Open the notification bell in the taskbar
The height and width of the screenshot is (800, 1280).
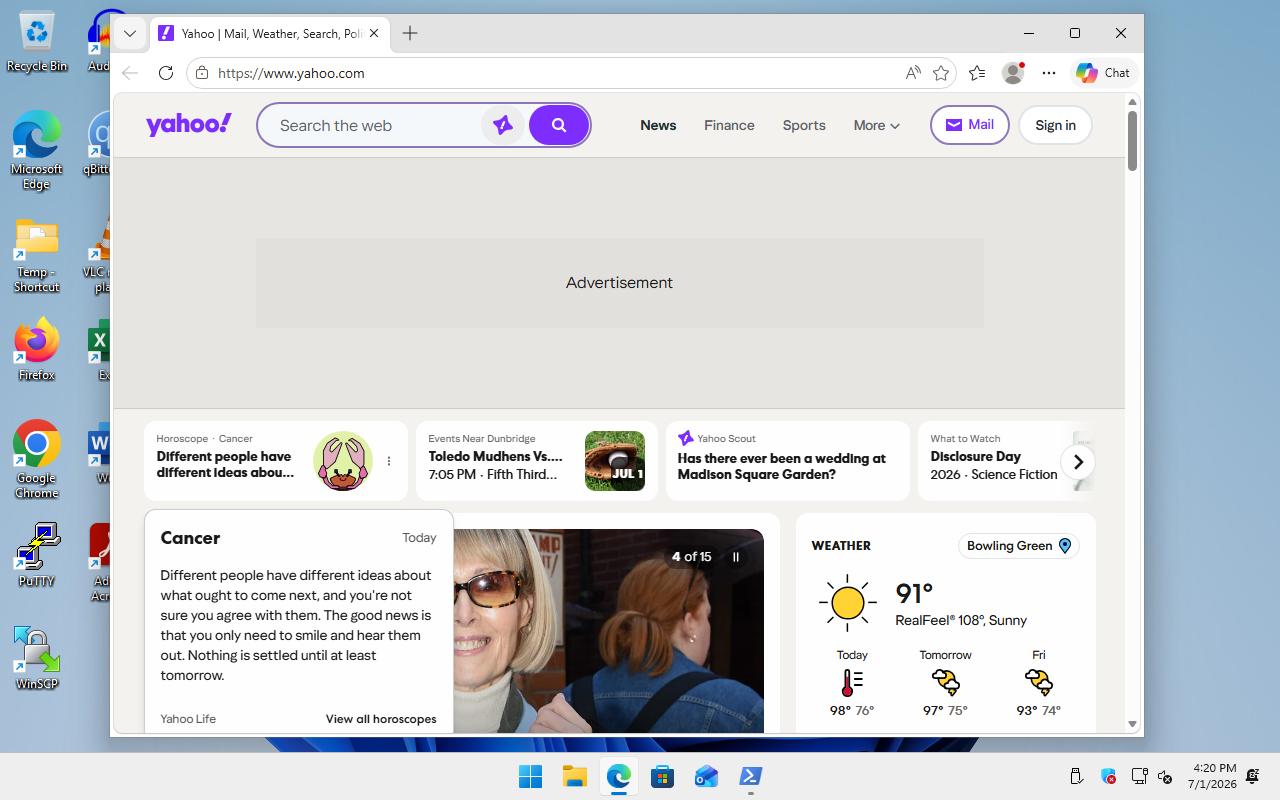click(x=1253, y=776)
